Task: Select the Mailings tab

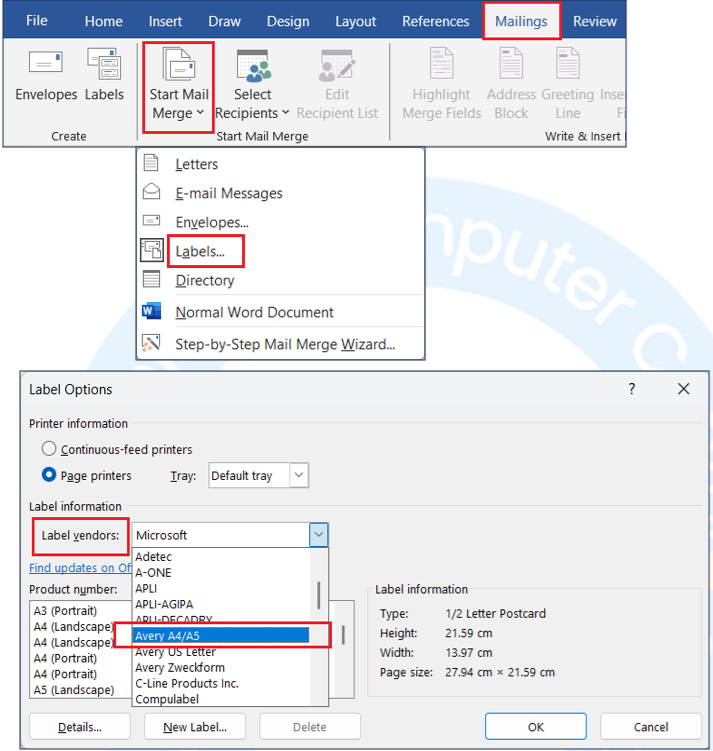Action: point(521,21)
